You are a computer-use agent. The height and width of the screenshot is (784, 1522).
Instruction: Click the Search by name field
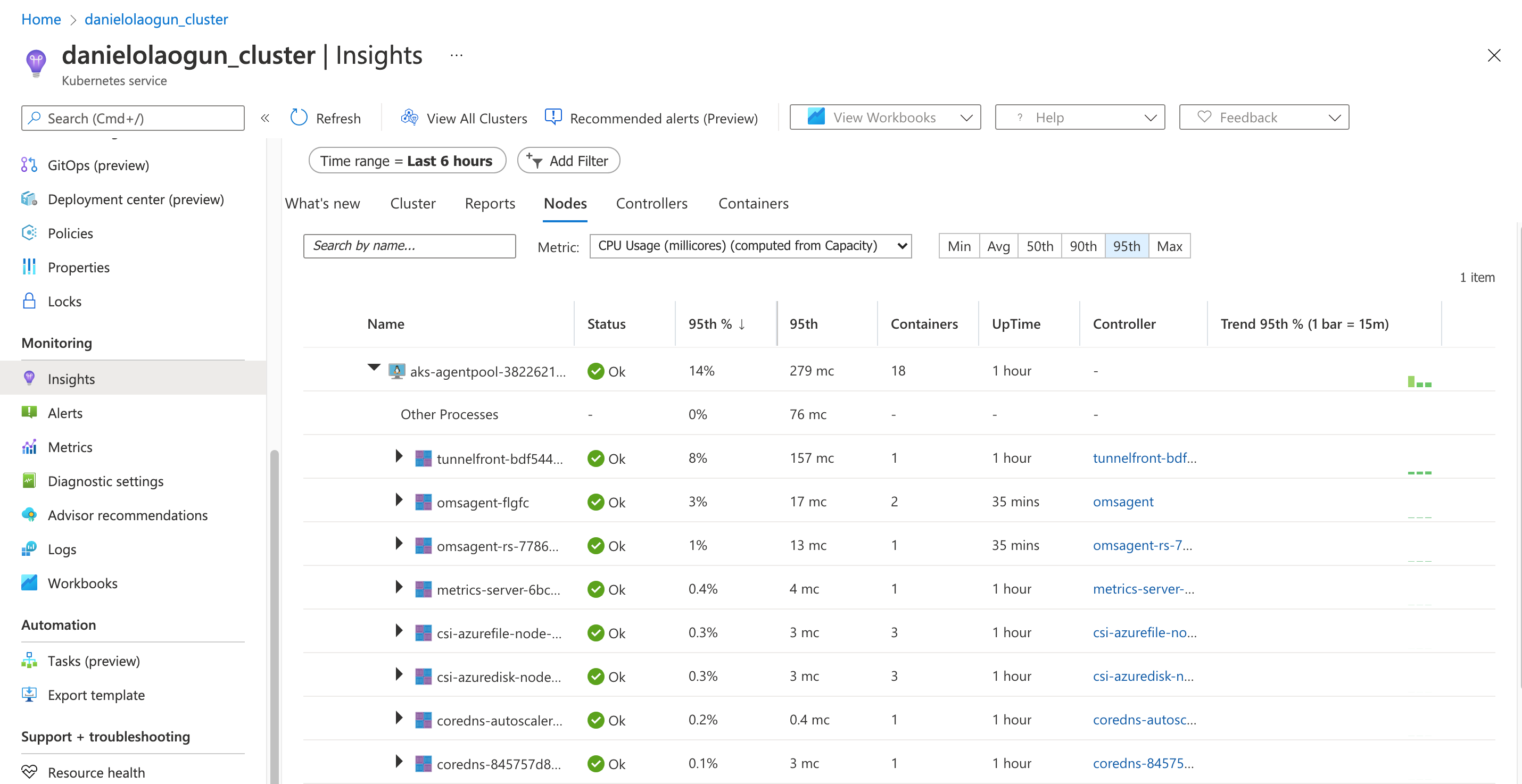(409, 246)
